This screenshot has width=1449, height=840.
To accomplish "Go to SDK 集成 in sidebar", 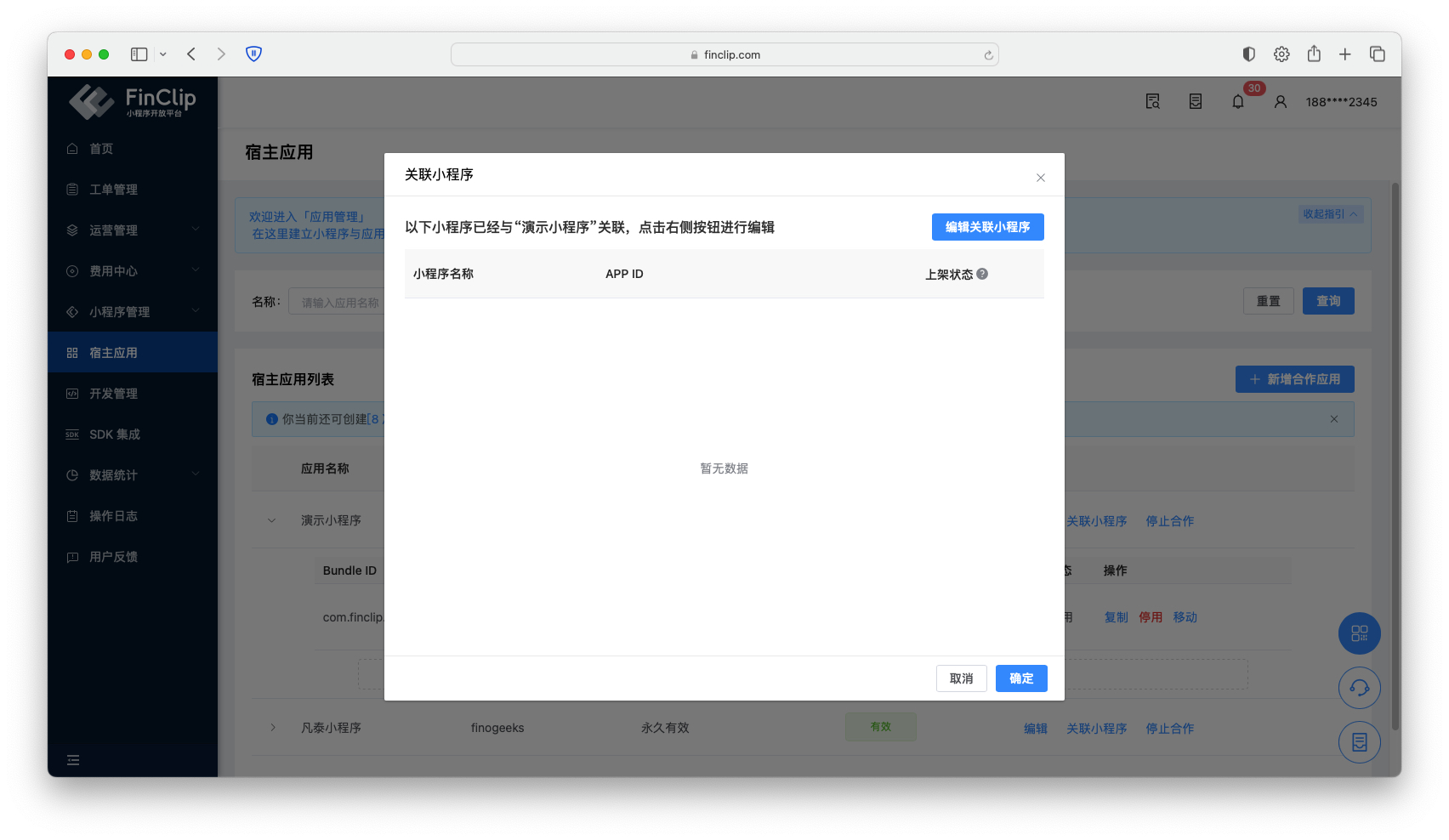I will tap(115, 434).
